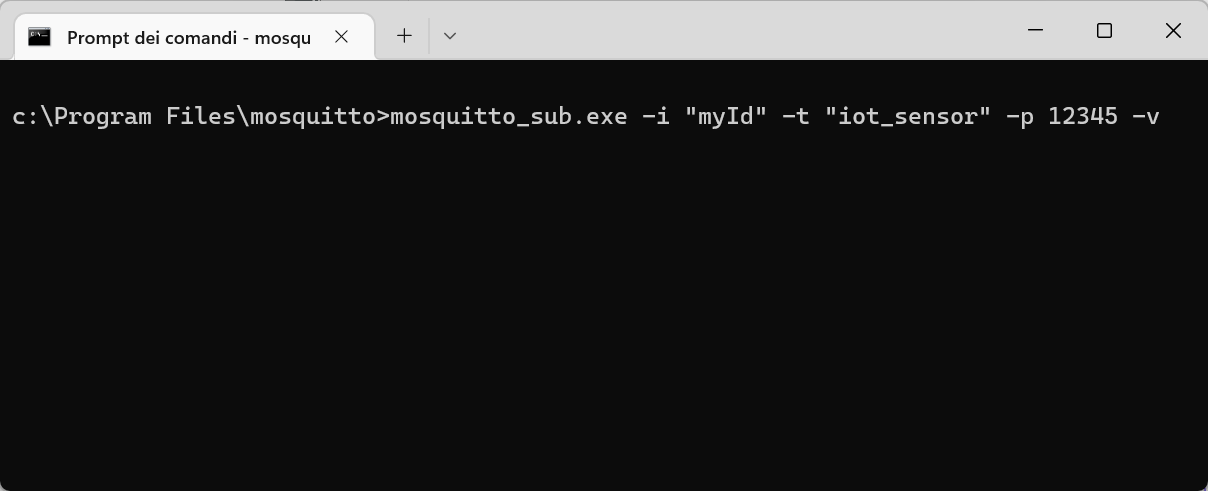Click the -v flag at line end
This screenshot has height=491, width=1208.
(1146, 117)
